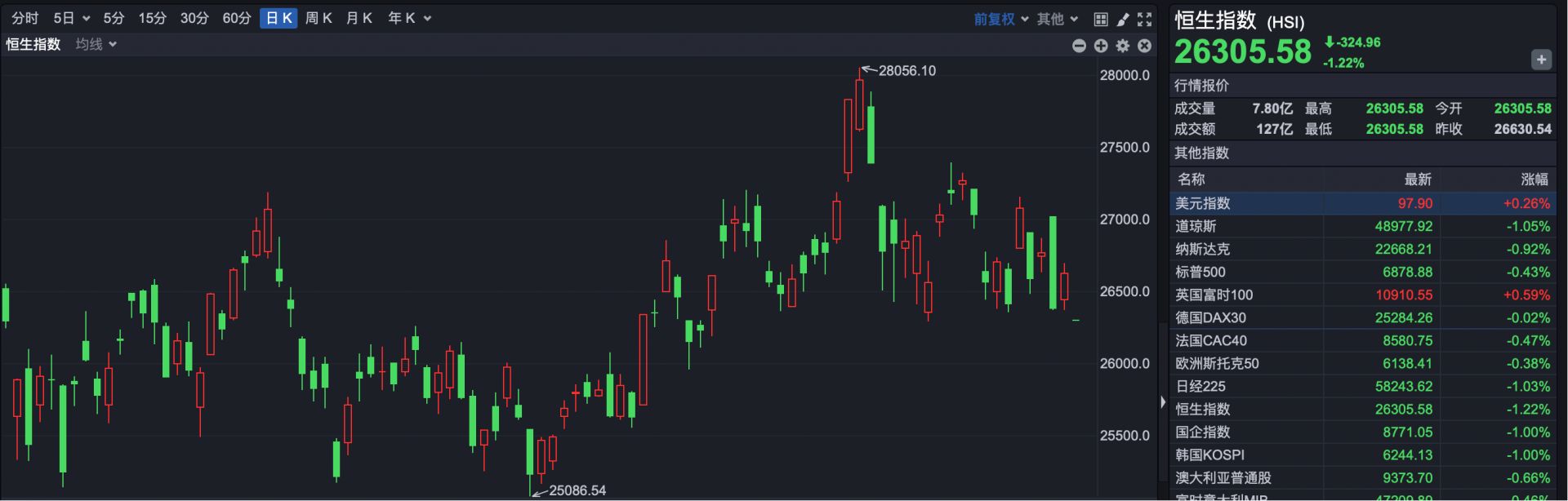Zoom in chart with plus icon
Screen dimensions: 1568x501
pos(1101,46)
